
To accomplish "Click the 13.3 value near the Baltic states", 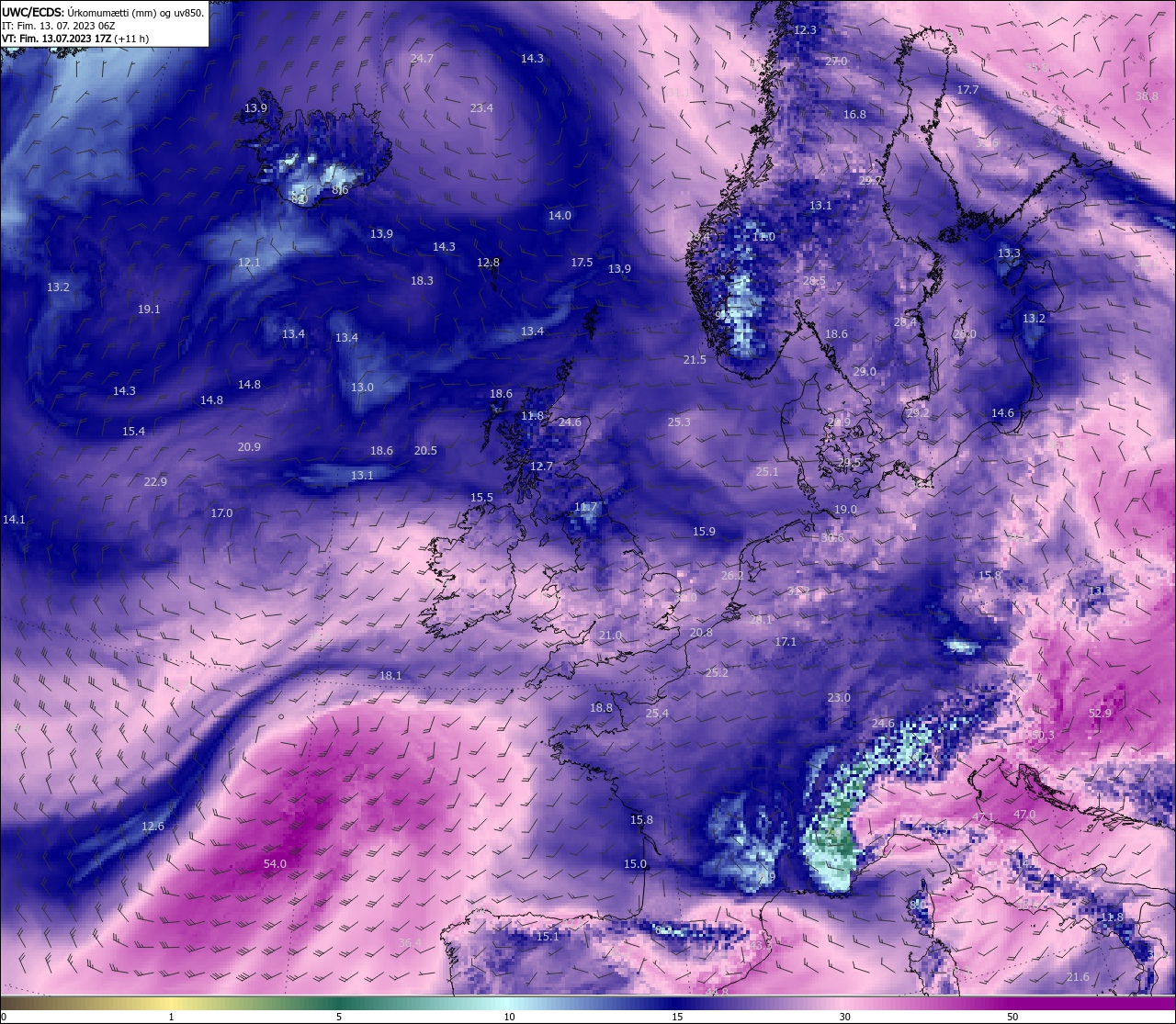I will pyautogui.click(x=1009, y=253).
